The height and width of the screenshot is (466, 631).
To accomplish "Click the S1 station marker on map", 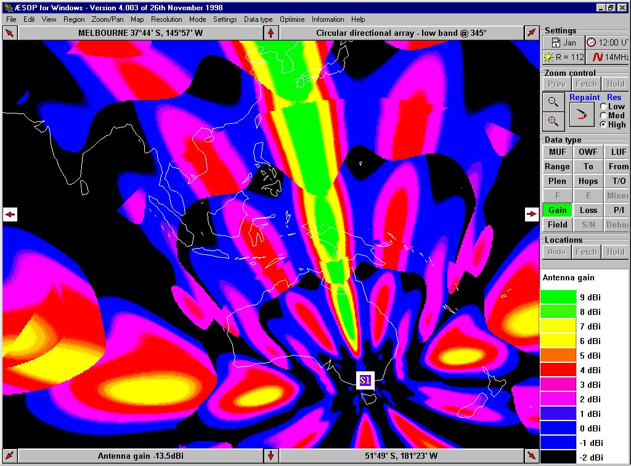I will click(x=365, y=380).
